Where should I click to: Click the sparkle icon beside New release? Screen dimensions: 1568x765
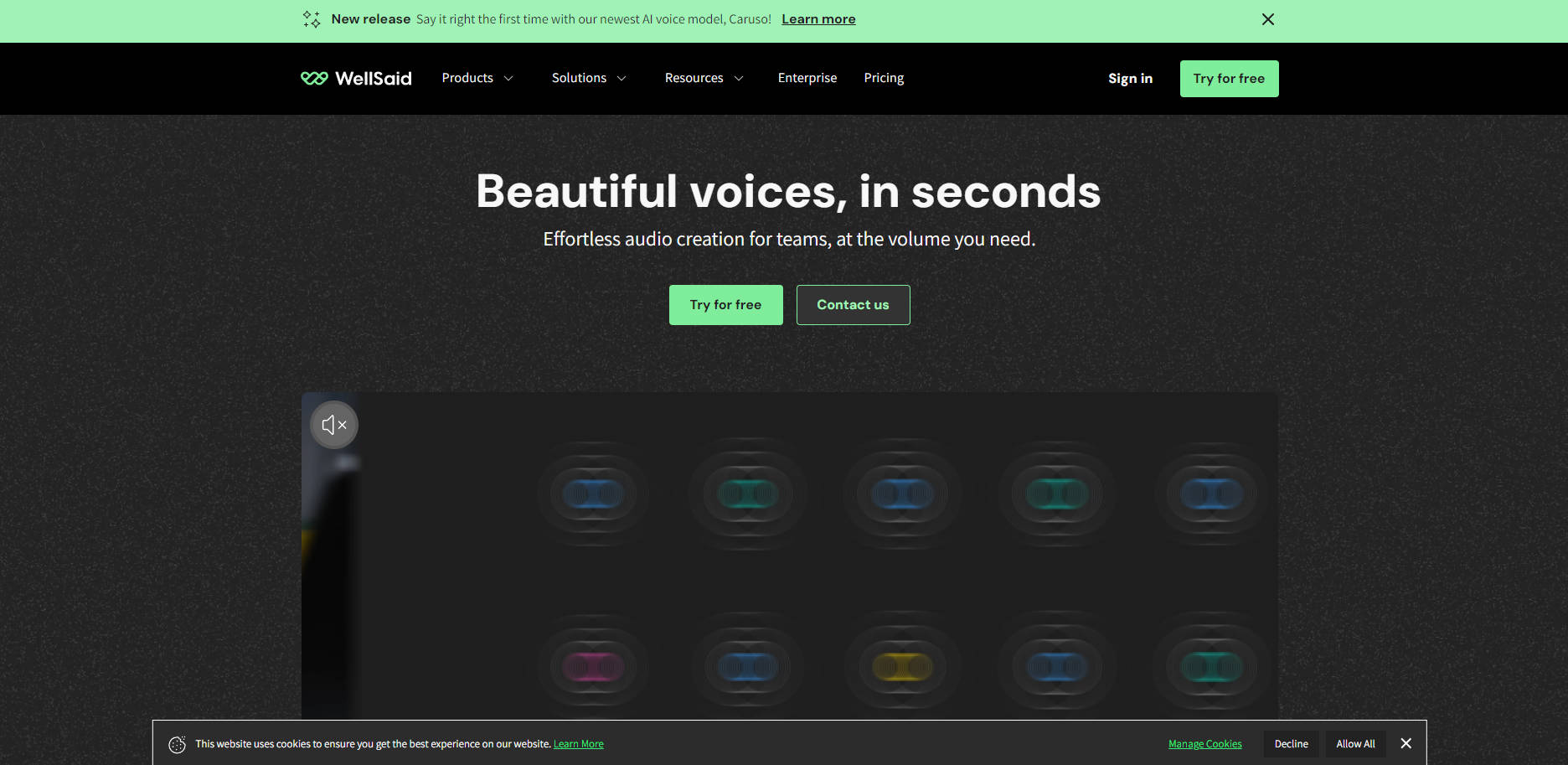point(312,19)
